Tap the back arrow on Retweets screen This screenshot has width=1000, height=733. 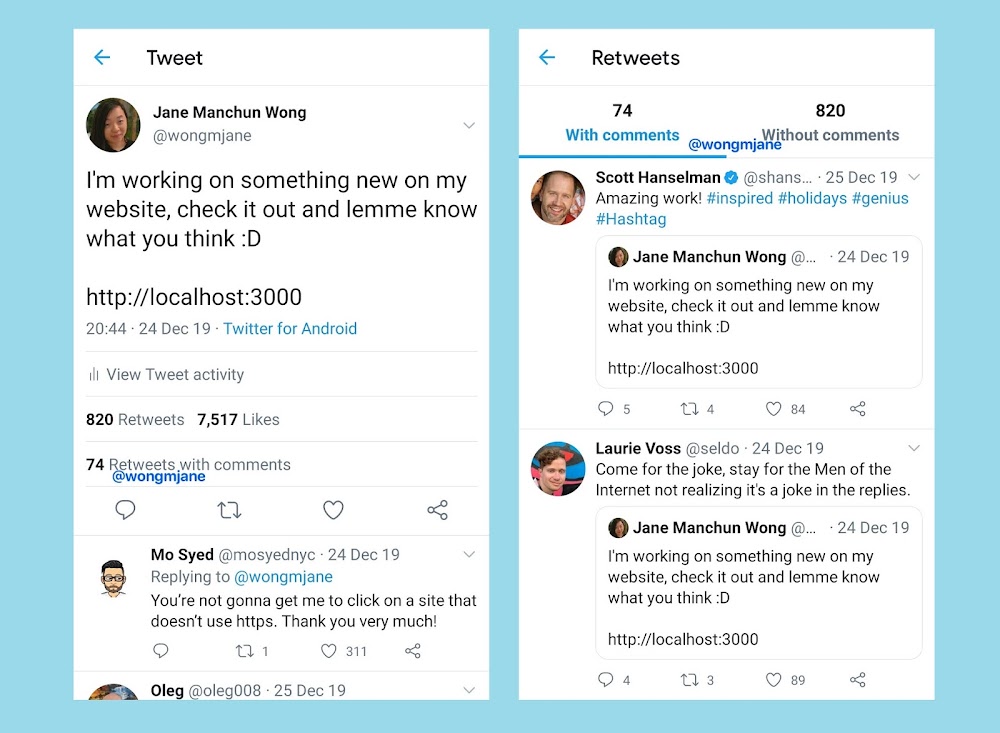[547, 57]
